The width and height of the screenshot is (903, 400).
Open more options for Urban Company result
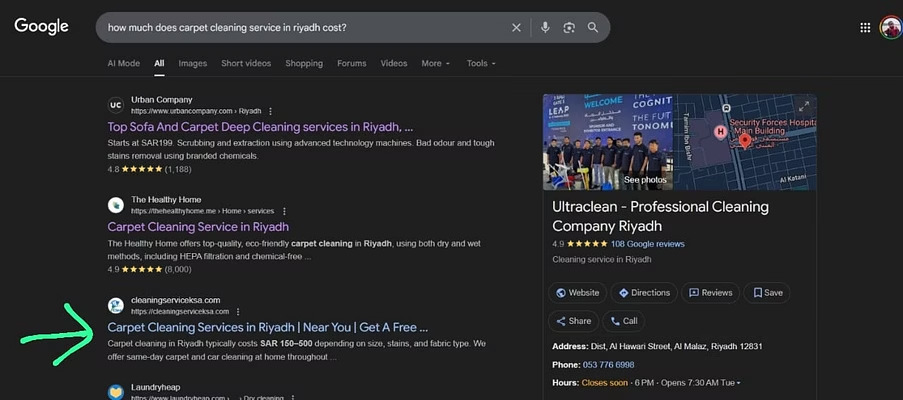pyautogui.click(x=271, y=111)
